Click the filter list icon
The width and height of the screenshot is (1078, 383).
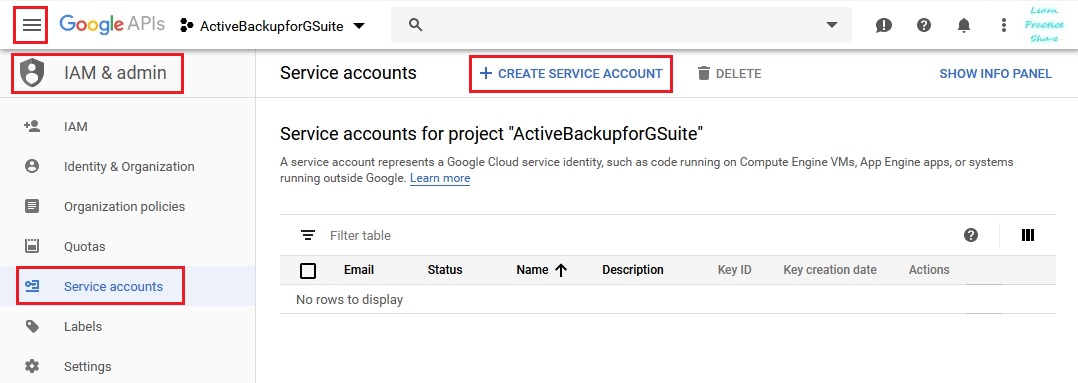[x=308, y=235]
